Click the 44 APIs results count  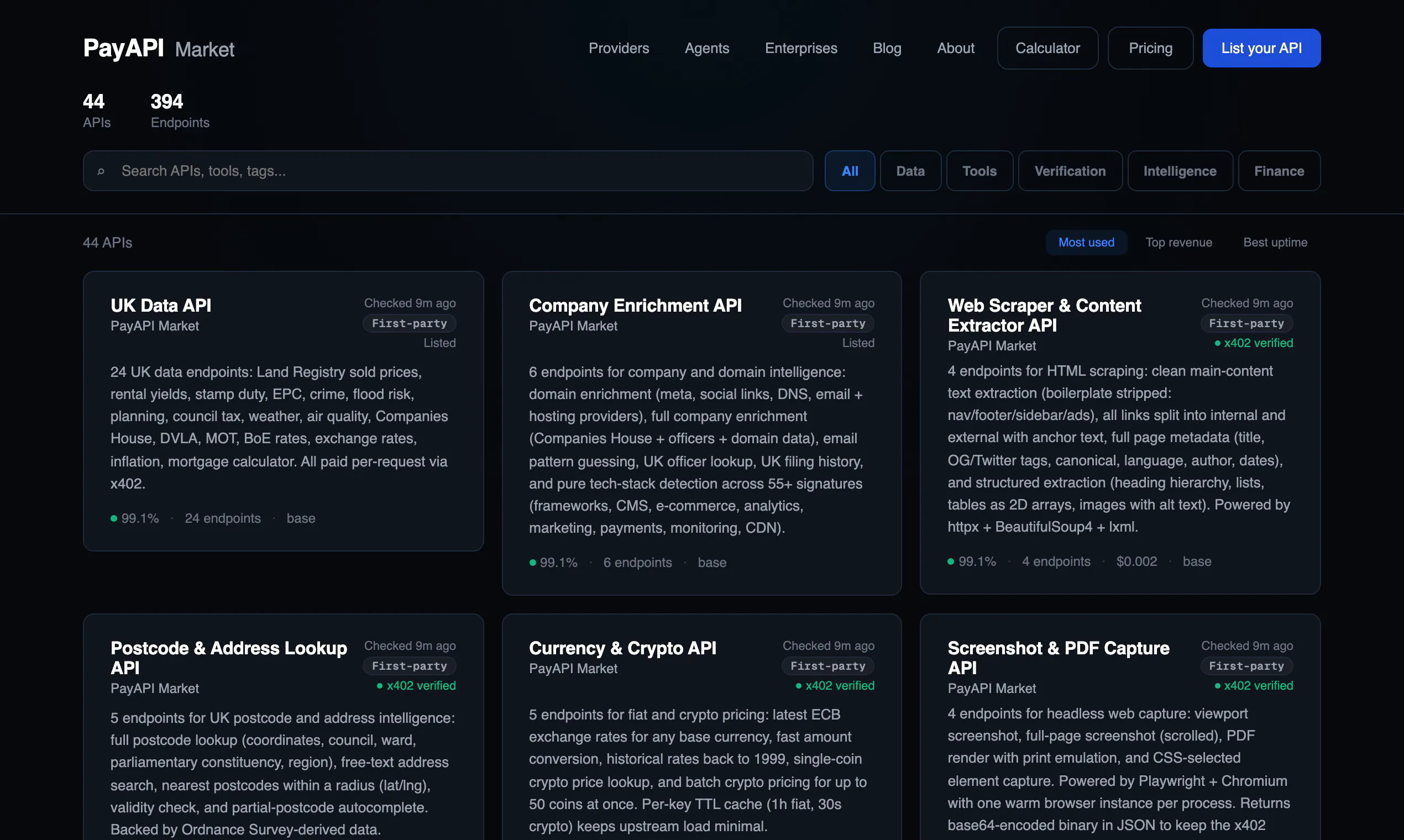point(108,243)
